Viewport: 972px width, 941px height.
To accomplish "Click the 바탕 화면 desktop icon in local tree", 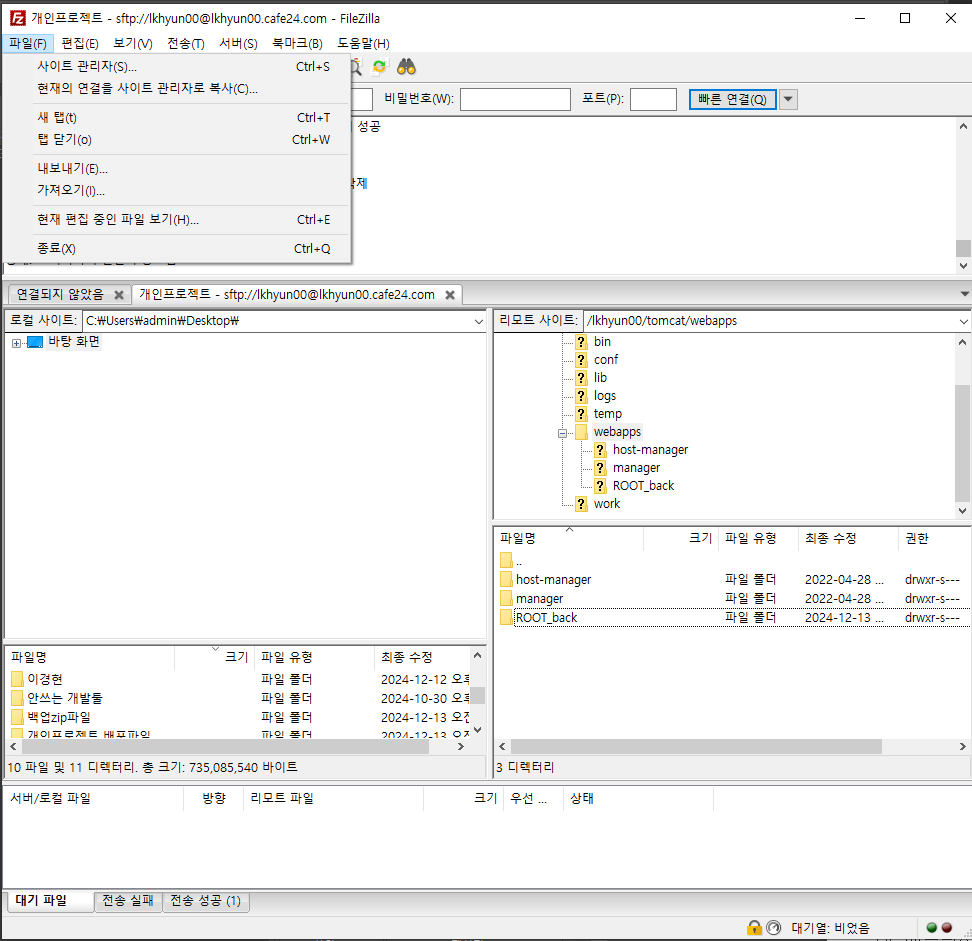I will click(35, 342).
